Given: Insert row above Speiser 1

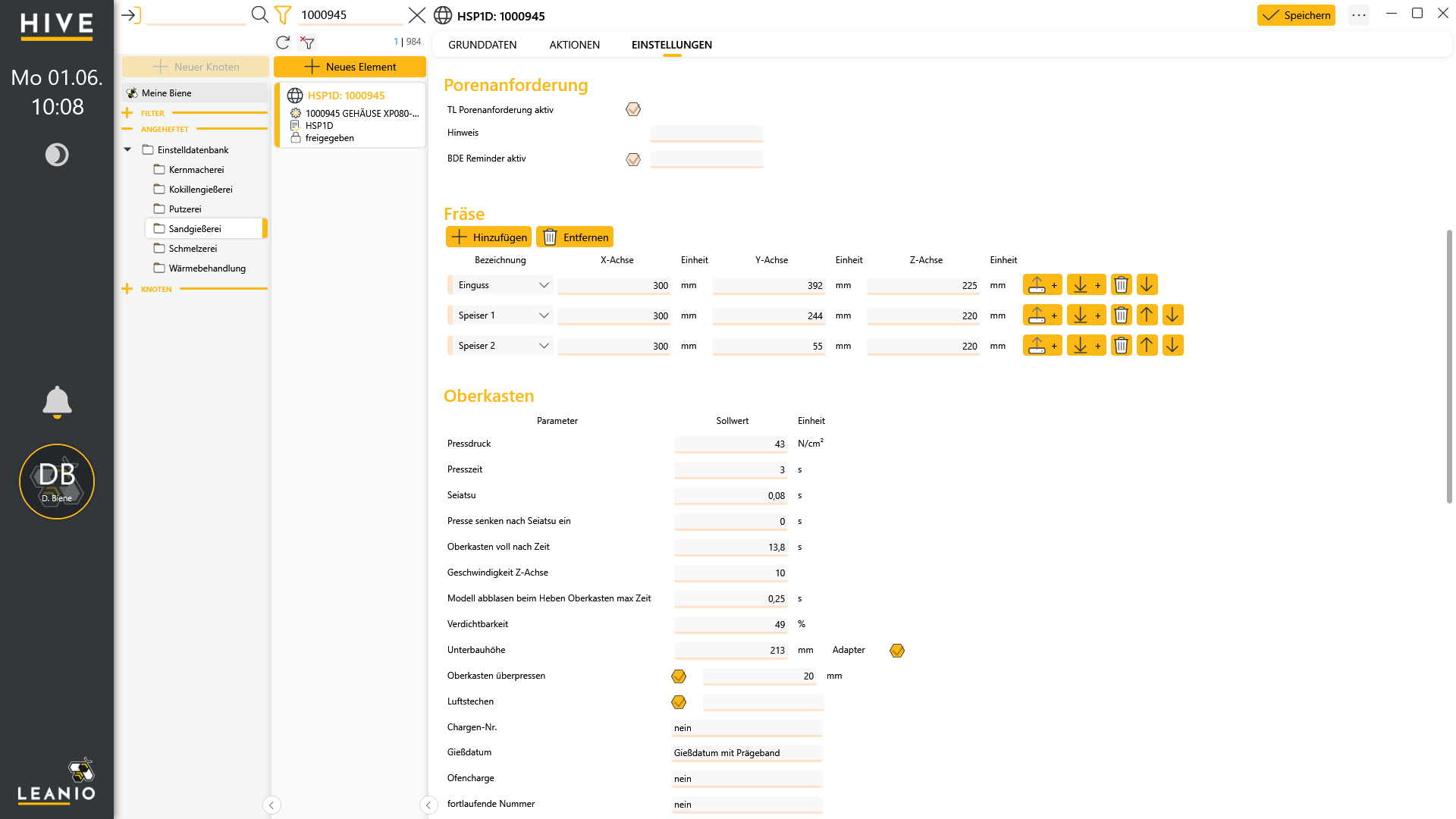Looking at the screenshot, I should (x=1043, y=315).
